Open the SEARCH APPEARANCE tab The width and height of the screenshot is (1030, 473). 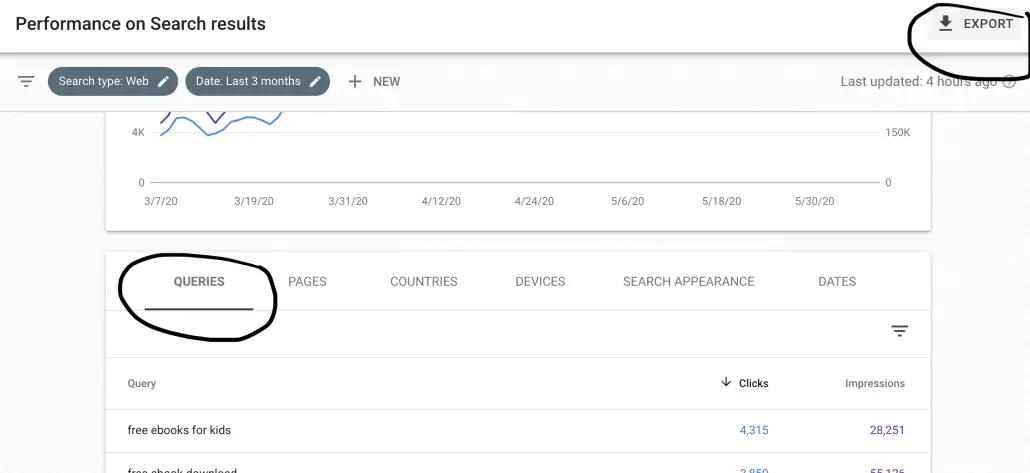pos(688,282)
